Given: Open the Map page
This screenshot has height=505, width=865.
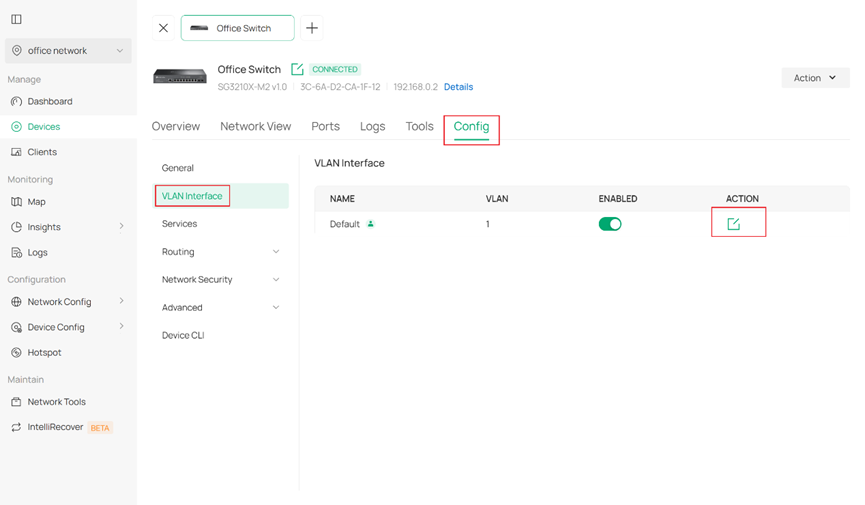Looking at the screenshot, I should [36, 202].
